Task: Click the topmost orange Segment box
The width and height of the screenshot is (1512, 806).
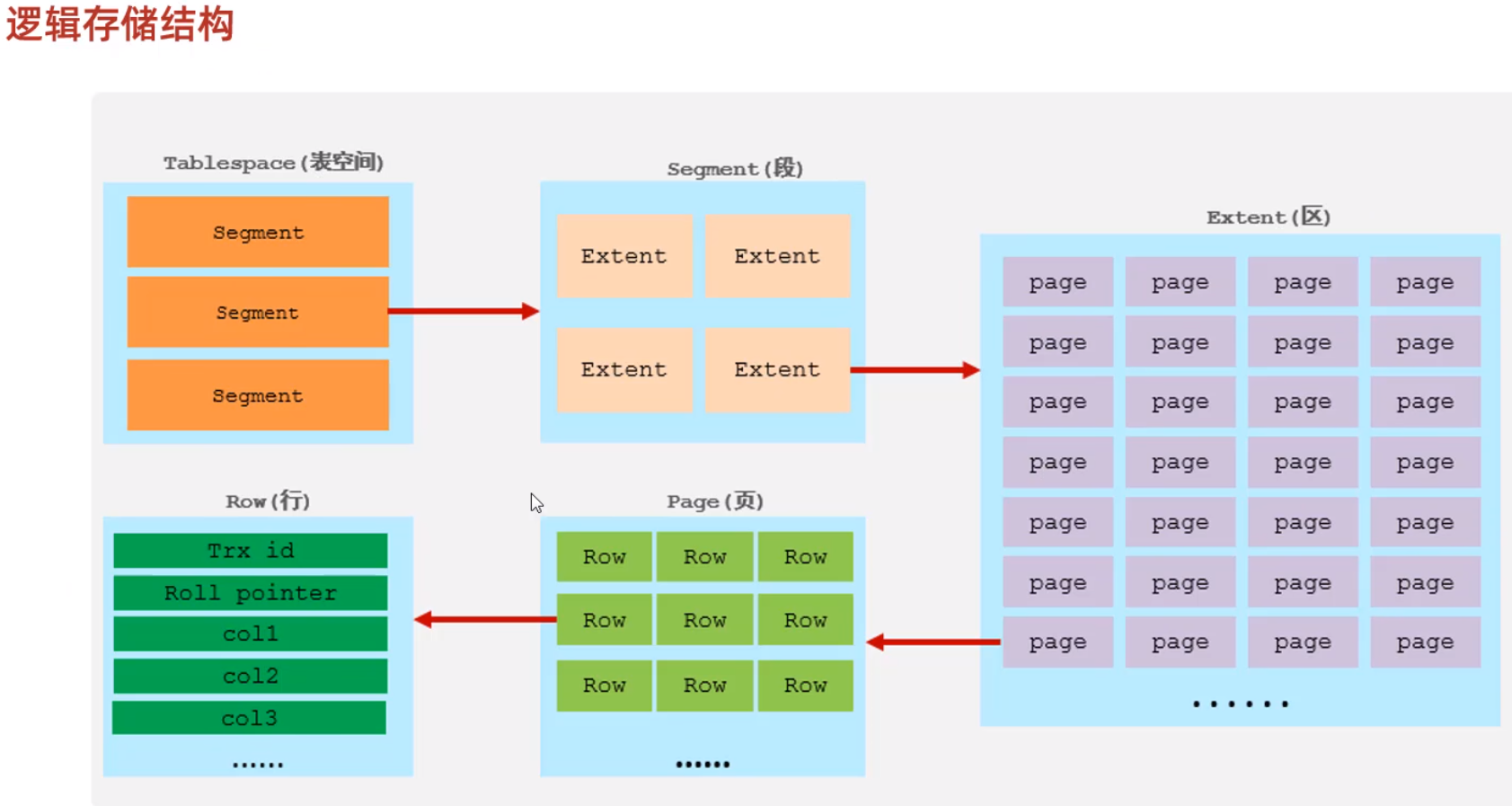Action: click(258, 232)
